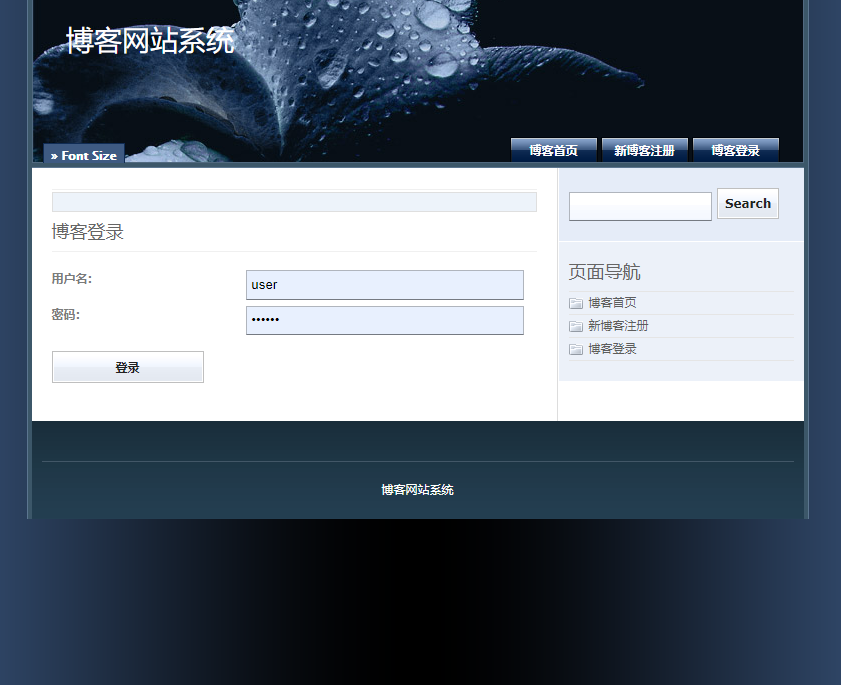This screenshot has height=685, width=841.
Task: Click the folder icon beside 博客首页 sidebar link
Action: (x=576, y=302)
